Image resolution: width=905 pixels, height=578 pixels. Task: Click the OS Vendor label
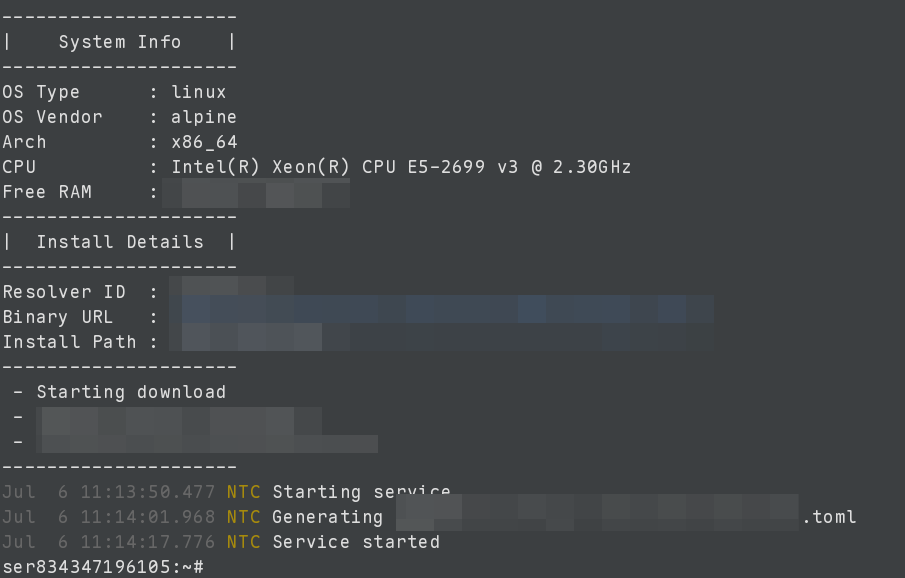pos(52,117)
